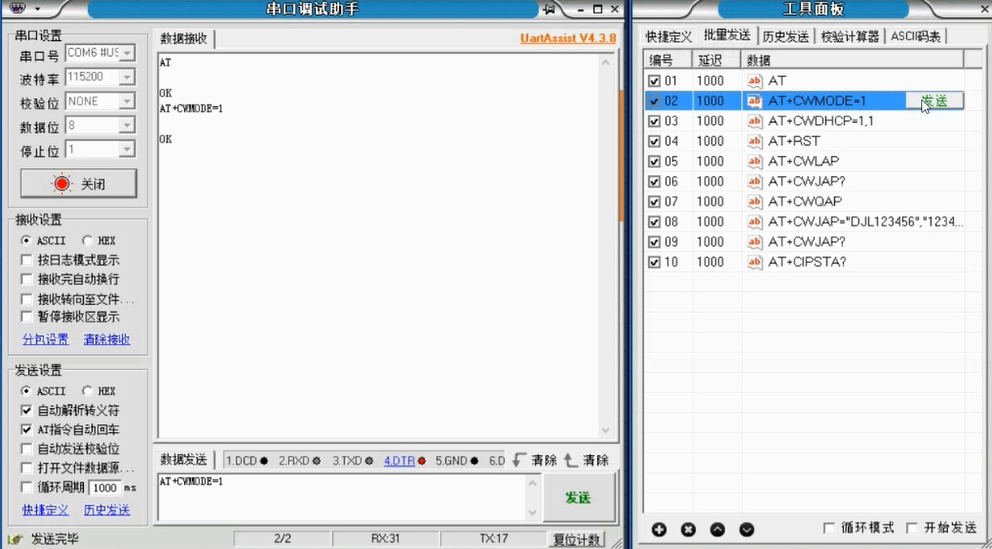Click the add row plus icon
Screen dimensions: 992x549
659,529
